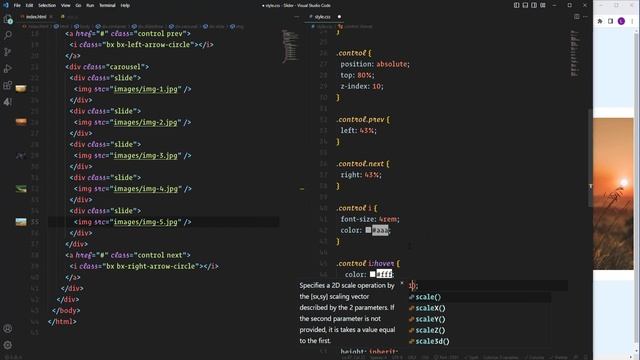Image resolution: width=640 pixels, height=360 pixels.
Task: Click the bx-right-arrow-circle icon tag line
Action: tap(144, 266)
